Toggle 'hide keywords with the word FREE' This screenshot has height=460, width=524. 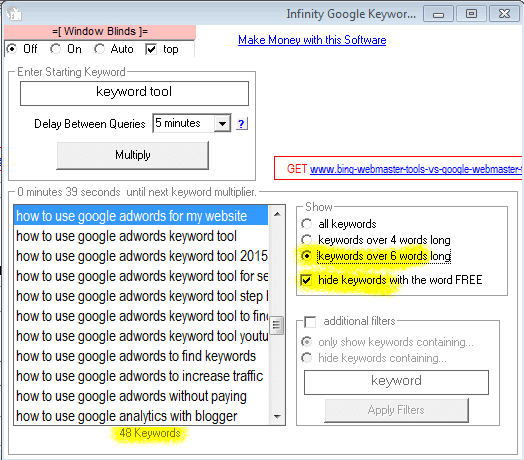tap(306, 280)
